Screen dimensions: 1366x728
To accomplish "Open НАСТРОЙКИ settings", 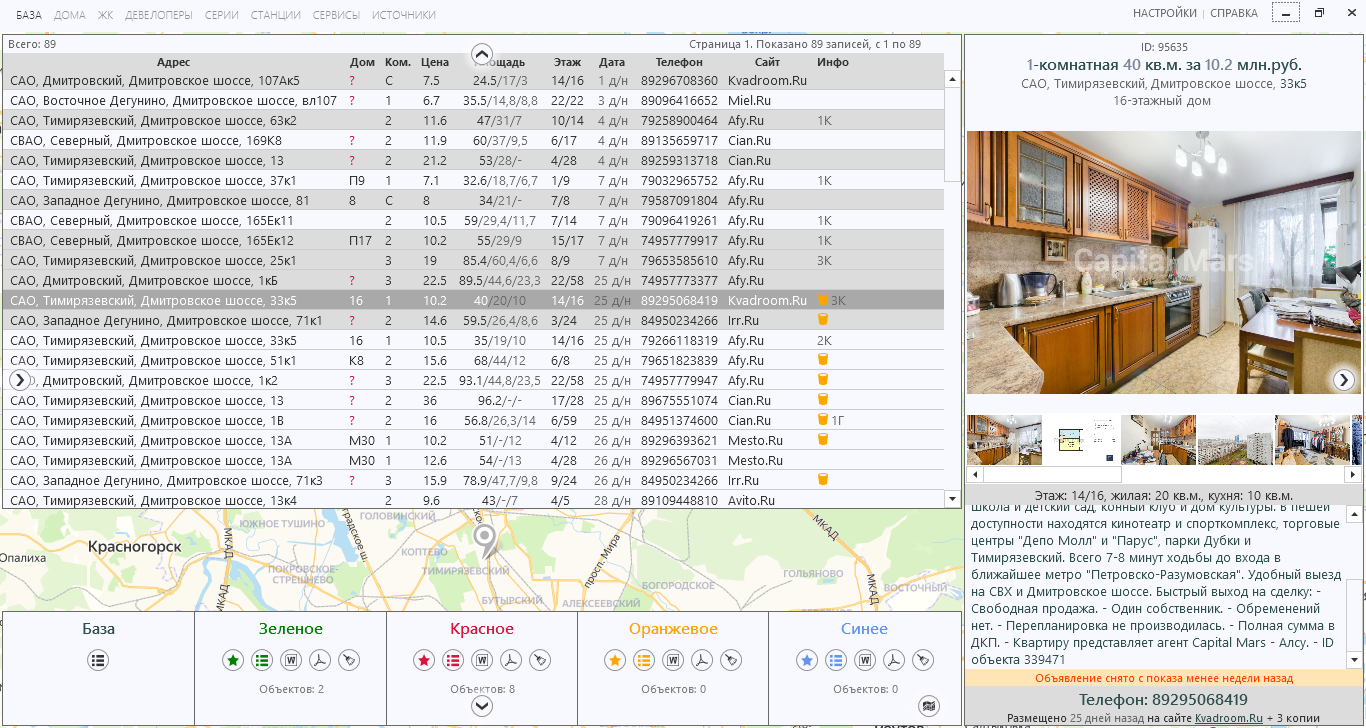I will tap(1164, 14).
